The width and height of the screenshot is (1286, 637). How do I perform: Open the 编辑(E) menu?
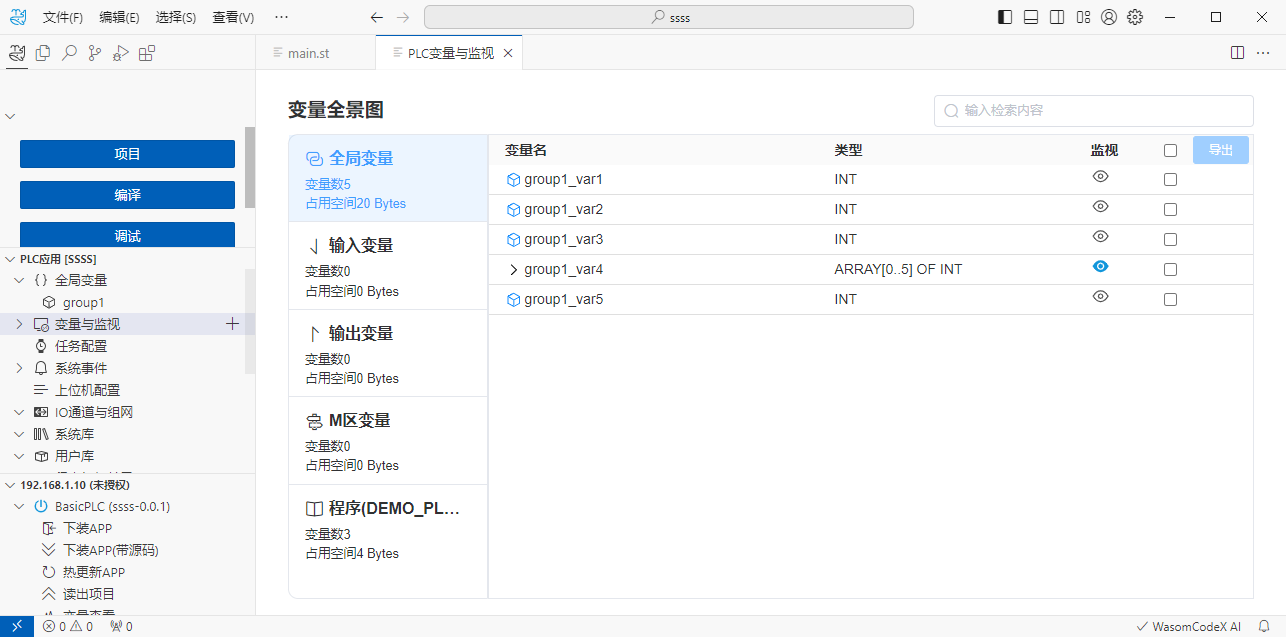click(119, 17)
